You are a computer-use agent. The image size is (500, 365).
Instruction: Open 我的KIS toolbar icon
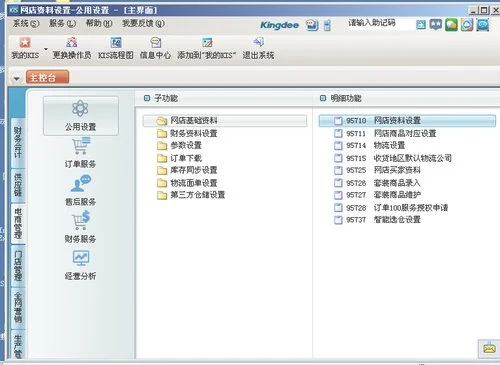(25, 43)
